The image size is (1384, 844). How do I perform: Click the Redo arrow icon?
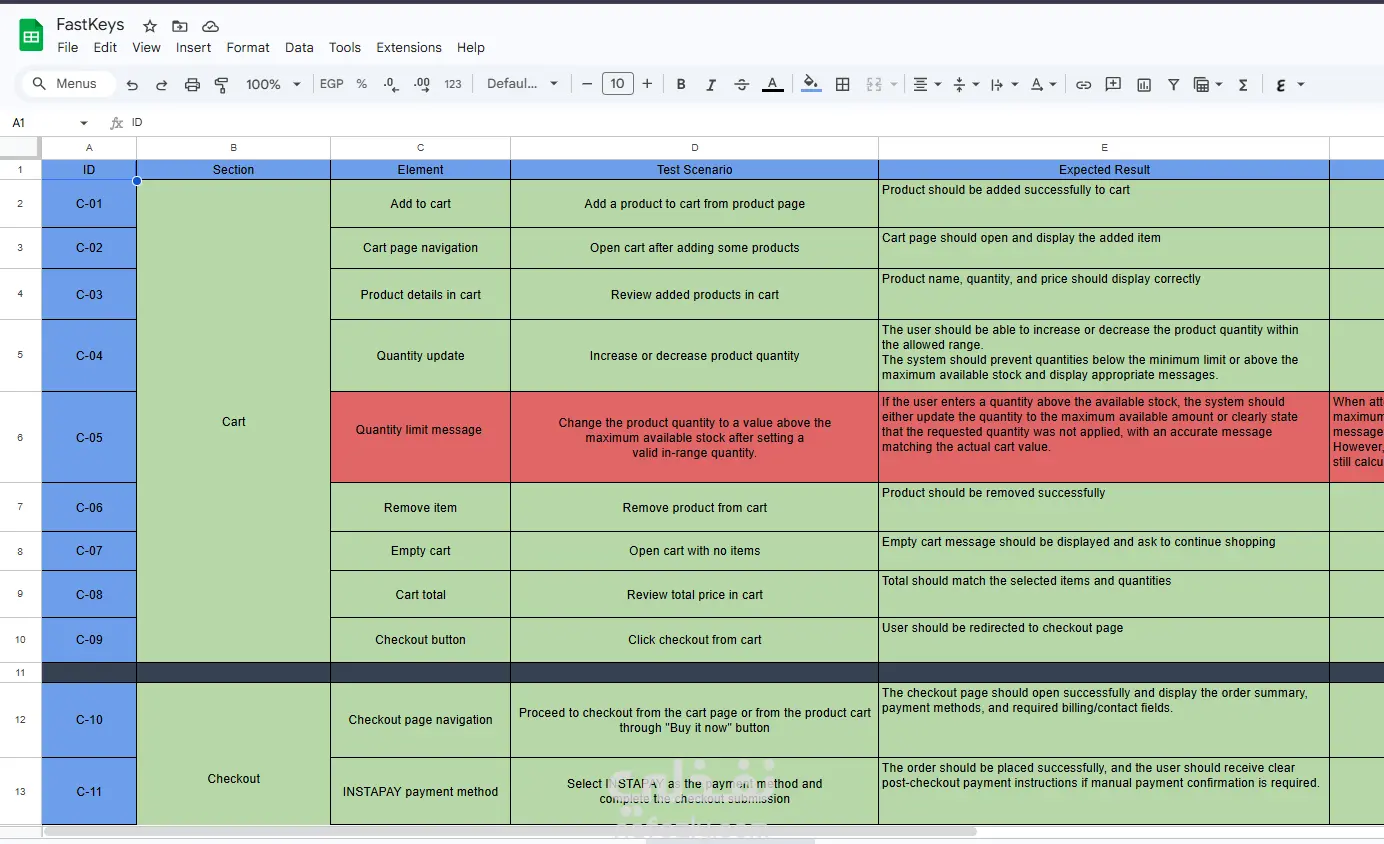tap(162, 85)
